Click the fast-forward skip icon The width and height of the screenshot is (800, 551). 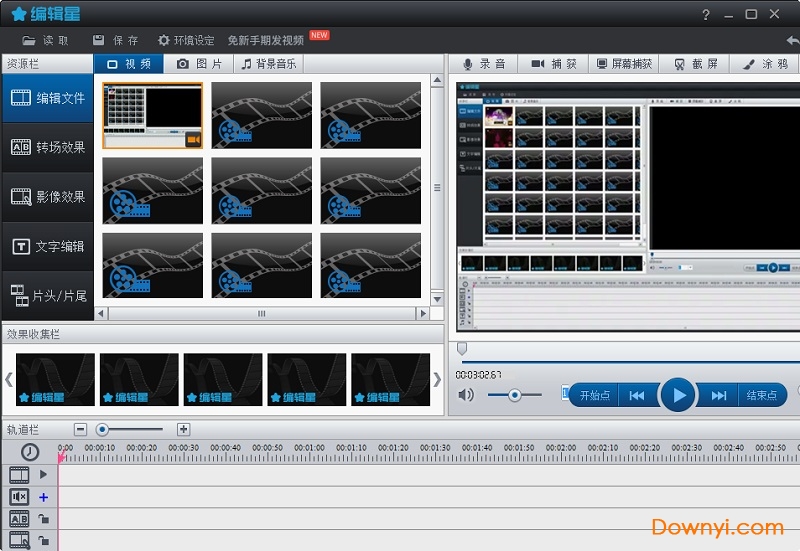pos(718,395)
